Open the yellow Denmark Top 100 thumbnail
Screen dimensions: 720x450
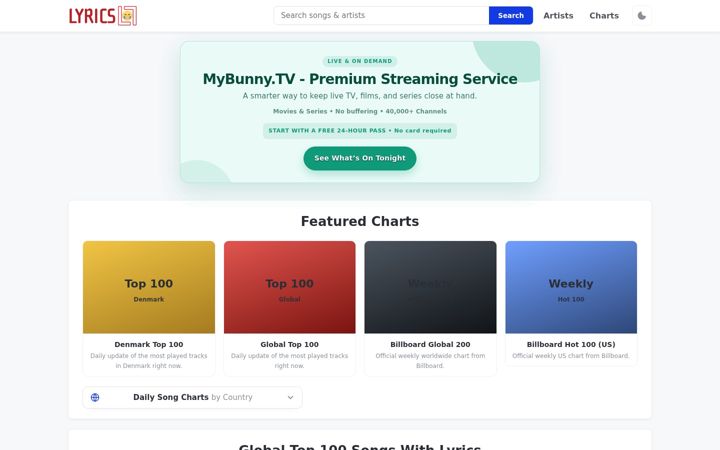click(149, 287)
